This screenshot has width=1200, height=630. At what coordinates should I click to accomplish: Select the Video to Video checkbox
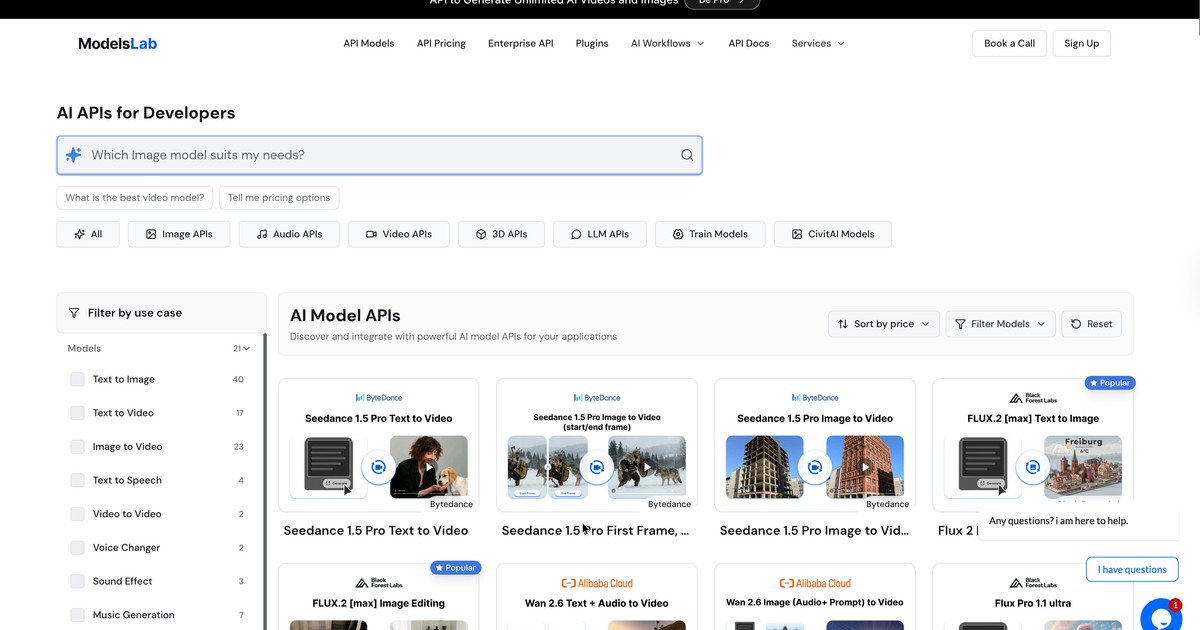point(77,514)
